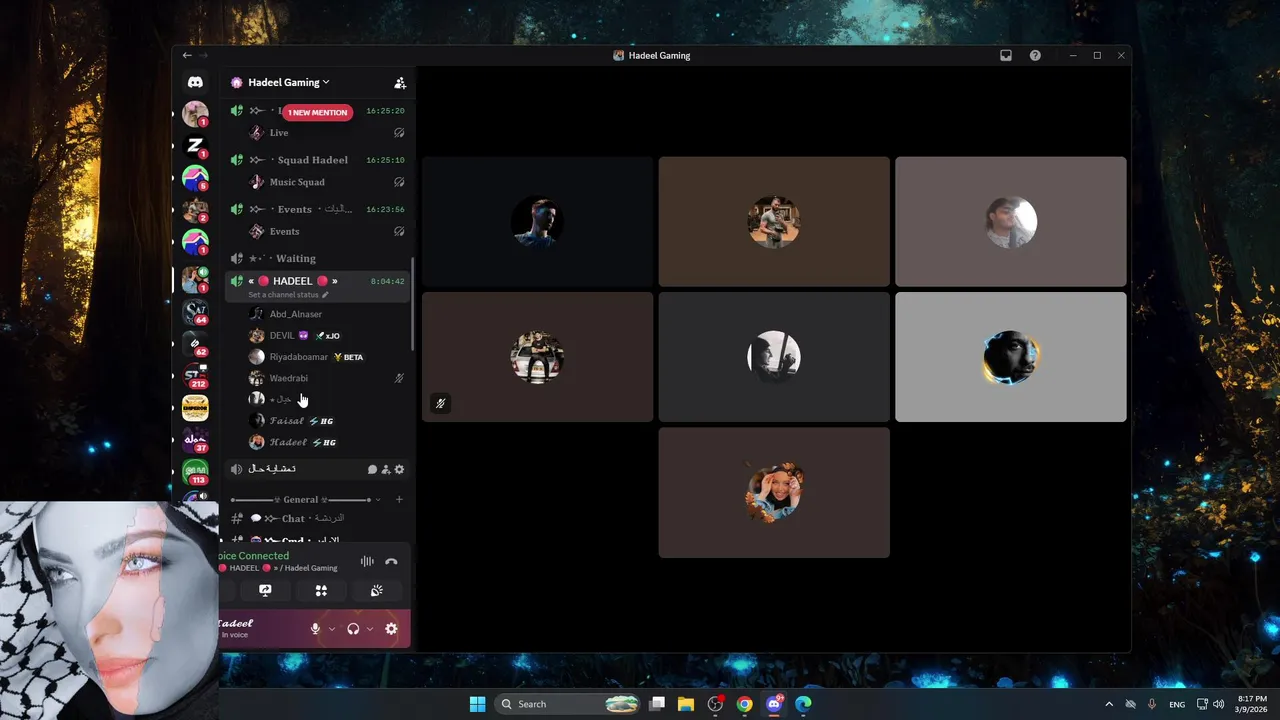Open the green server with 113 badge
Image resolution: width=1280 pixels, height=720 pixels.
point(195,473)
